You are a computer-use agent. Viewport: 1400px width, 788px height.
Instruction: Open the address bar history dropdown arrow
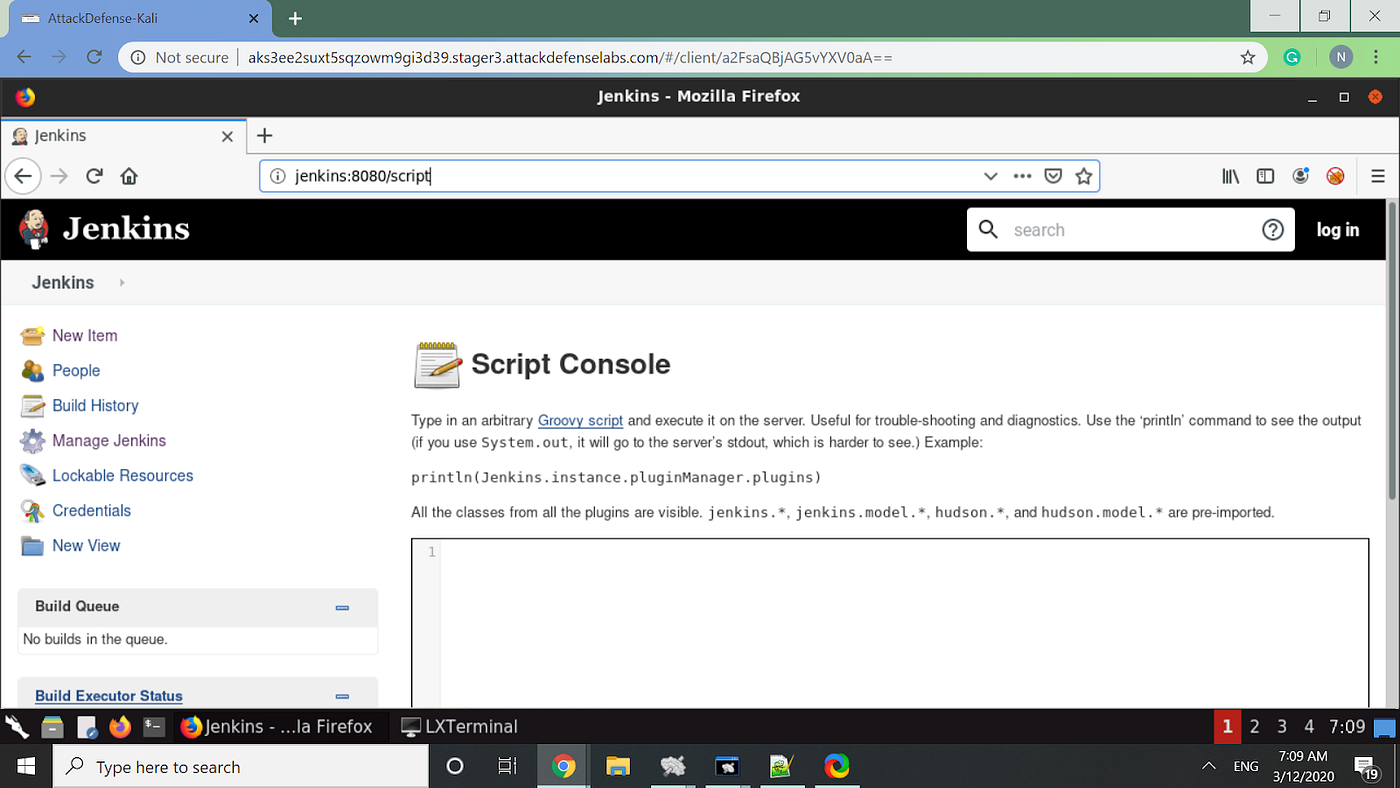990,175
